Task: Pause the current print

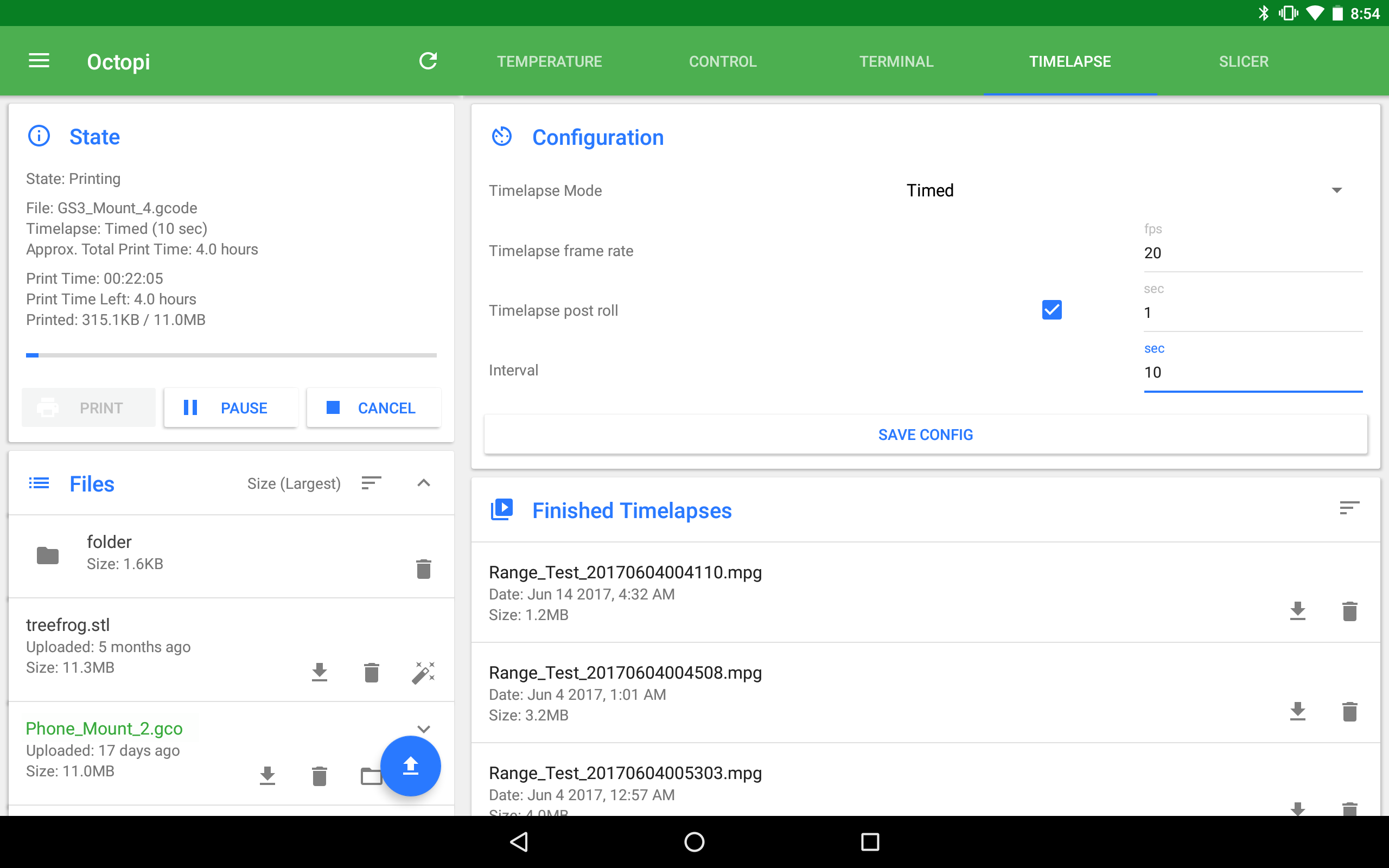Action: [x=231, y=407]
